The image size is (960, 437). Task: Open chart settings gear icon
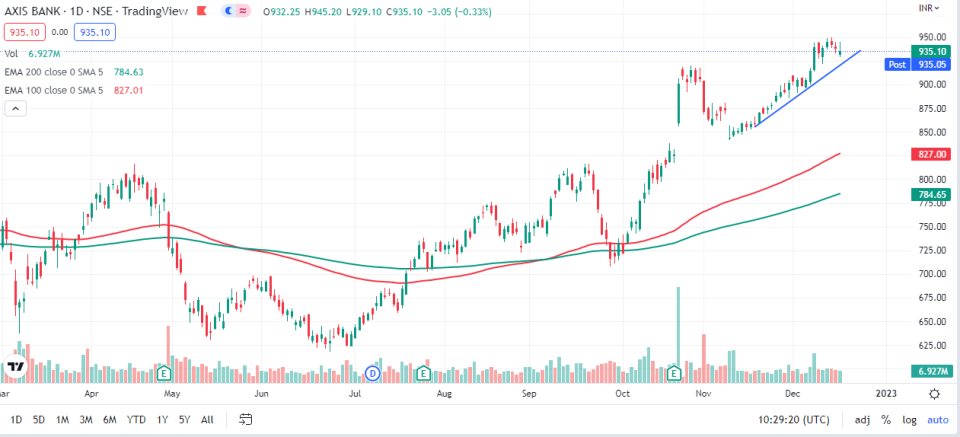coord(934,393)
